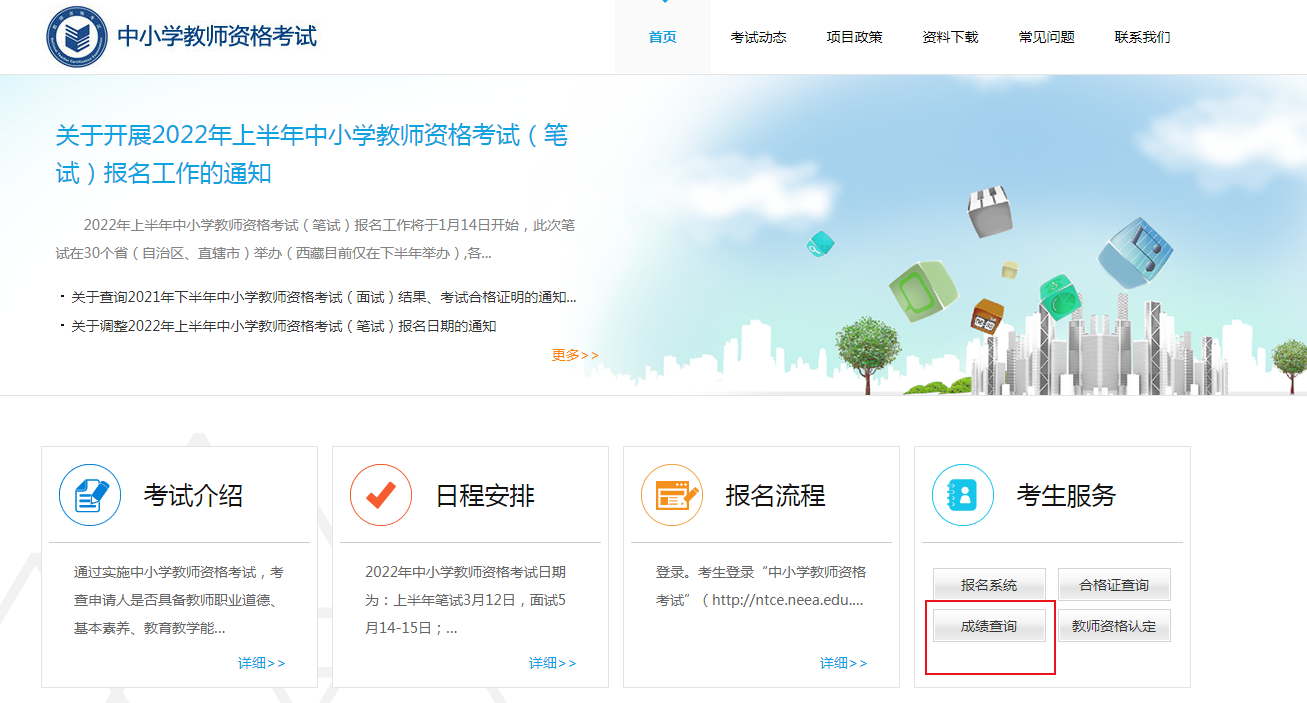Click the 成绩查询 button
The image size is (1307, 703).
point(989,626)
